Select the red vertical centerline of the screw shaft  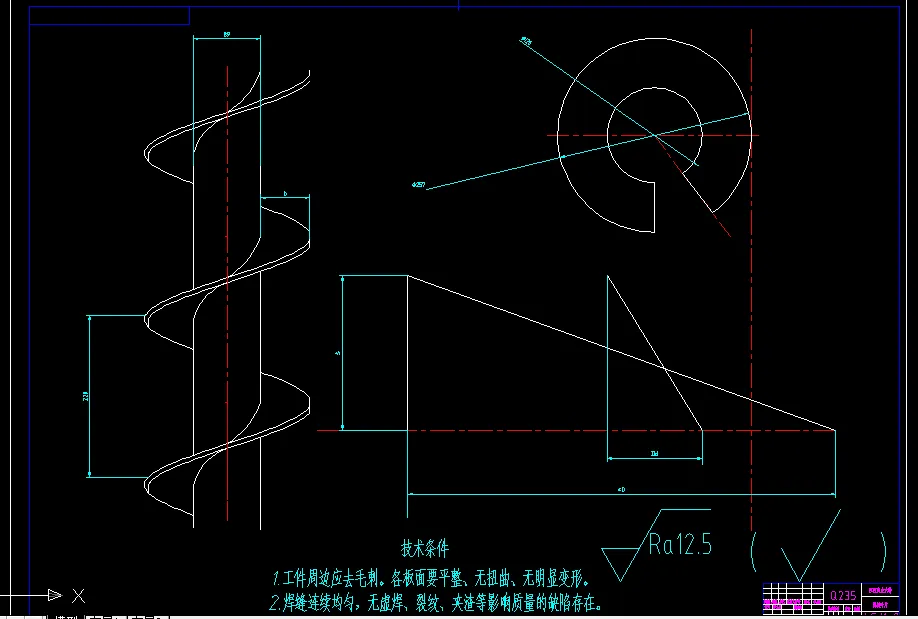tap(227, 293)
